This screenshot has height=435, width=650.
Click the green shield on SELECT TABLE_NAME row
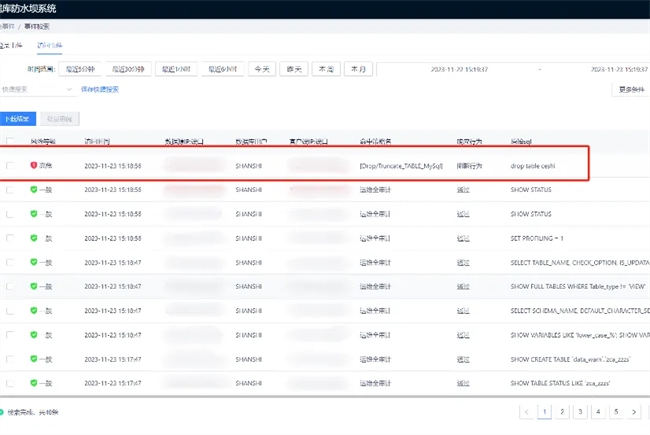34,262
